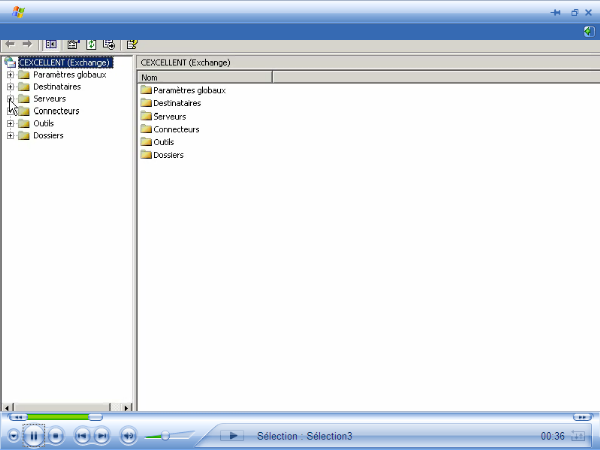Click Outils folder icon in right pane
The height and width of the screenshot is (450, 600).
click(x=146, y=142)
